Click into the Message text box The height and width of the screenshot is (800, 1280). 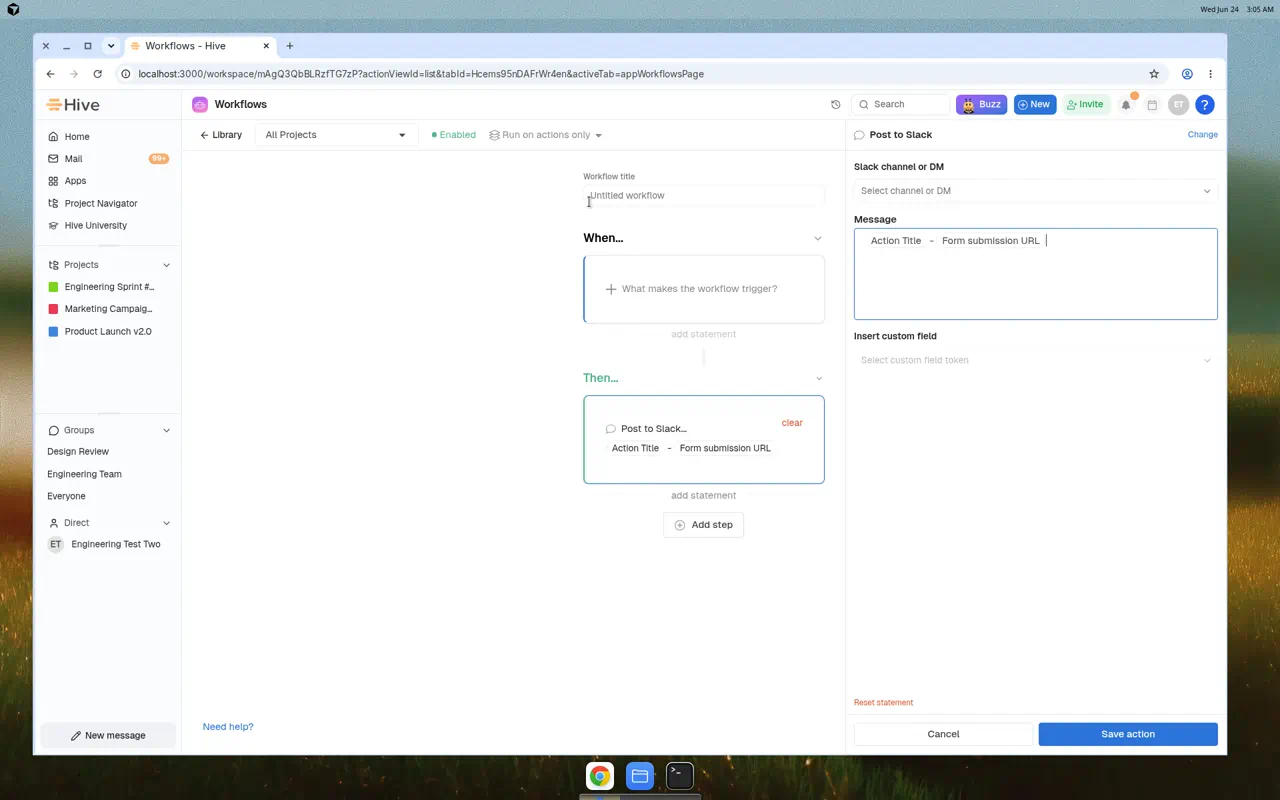click(1036, 274)
